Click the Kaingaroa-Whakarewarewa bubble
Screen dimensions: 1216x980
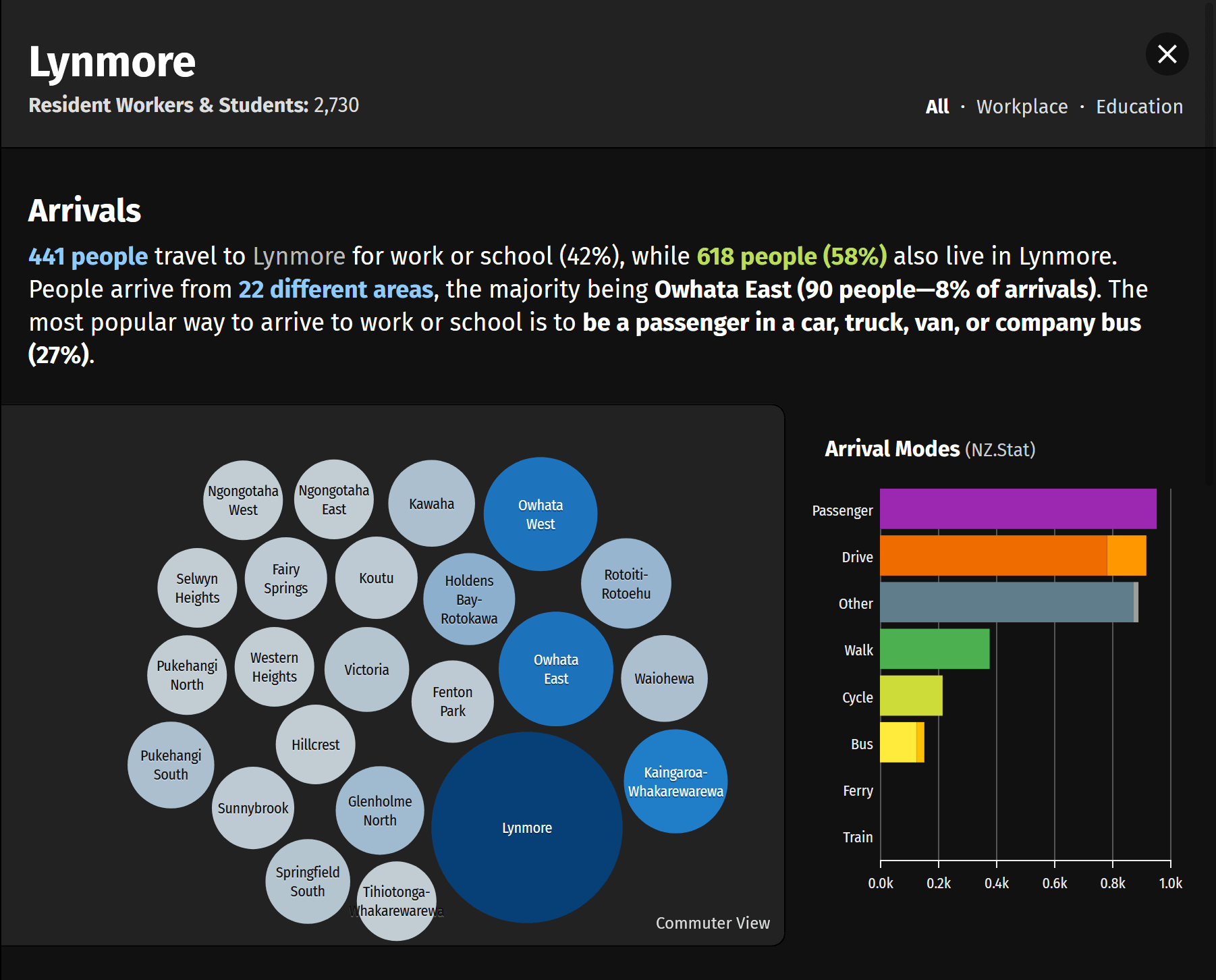675,782
